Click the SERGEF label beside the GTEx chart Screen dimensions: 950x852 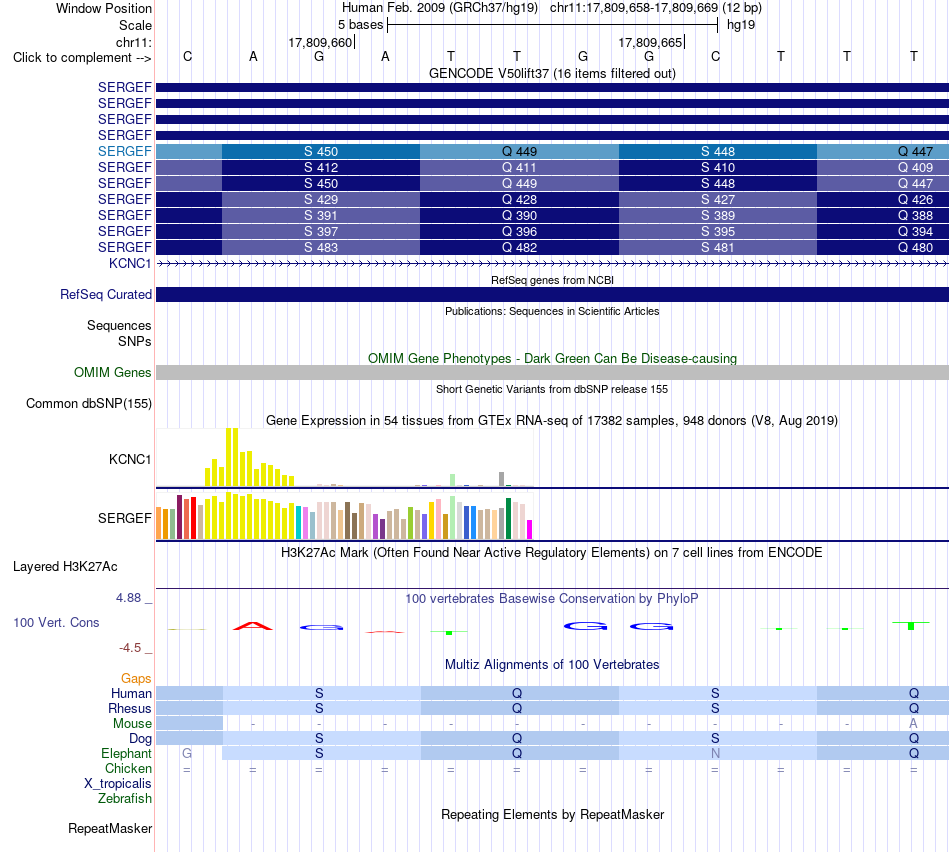point(124,518)
